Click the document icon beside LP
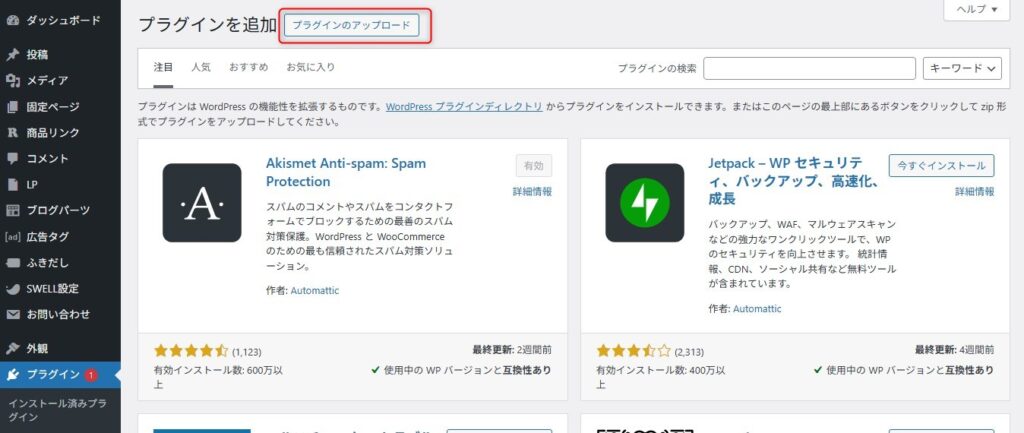This screenshot has width=1024, height=433. tap(12, 185)
